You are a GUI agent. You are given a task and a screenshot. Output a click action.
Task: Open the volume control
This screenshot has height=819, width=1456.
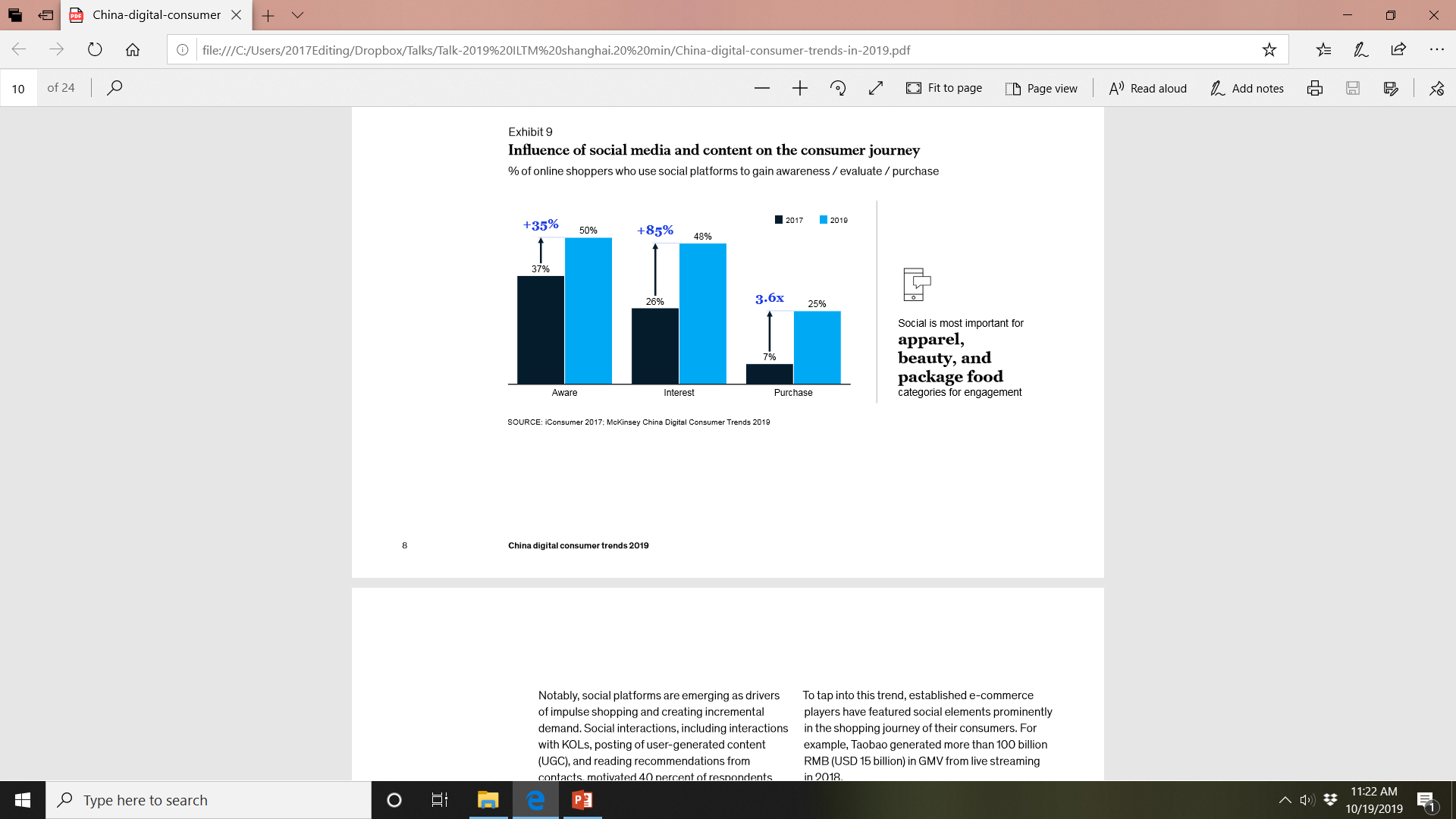(x=1307, y=800)
